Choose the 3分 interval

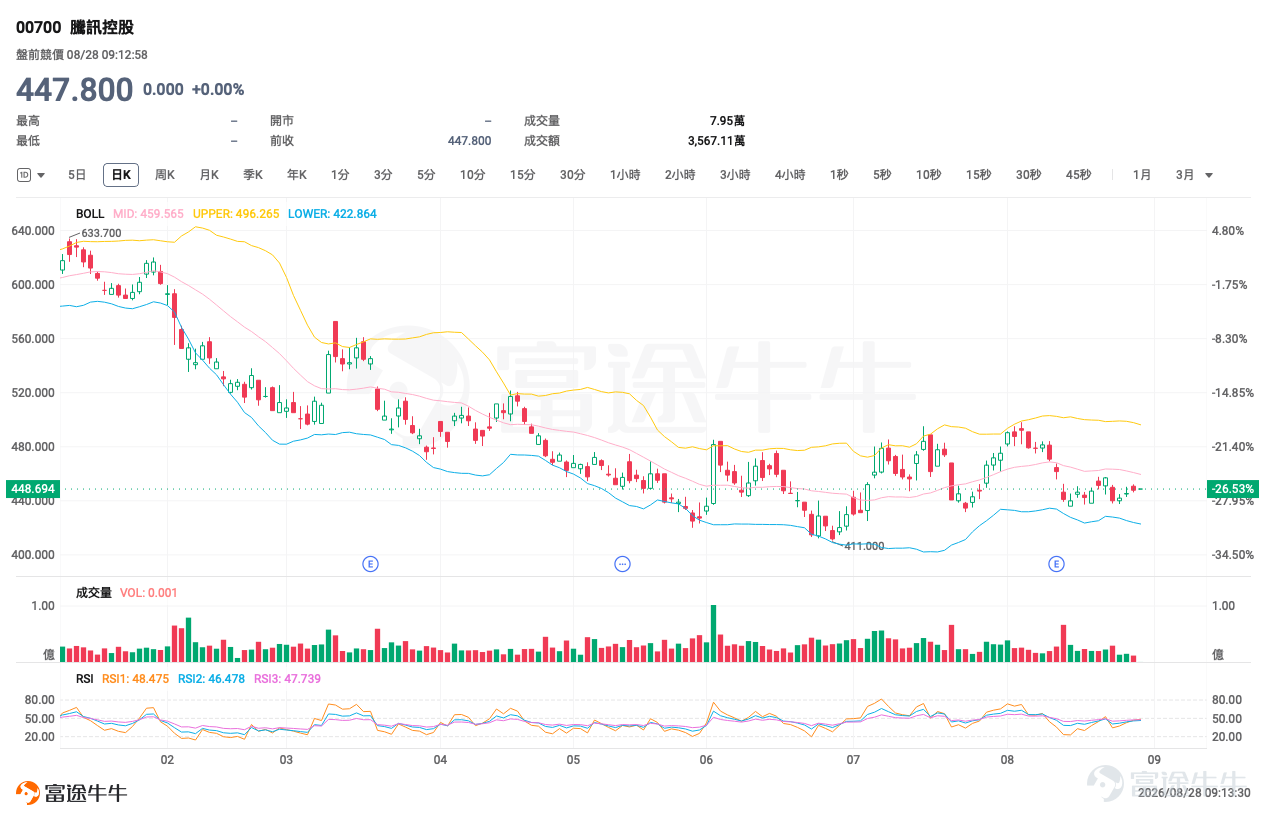click(383, 175)
